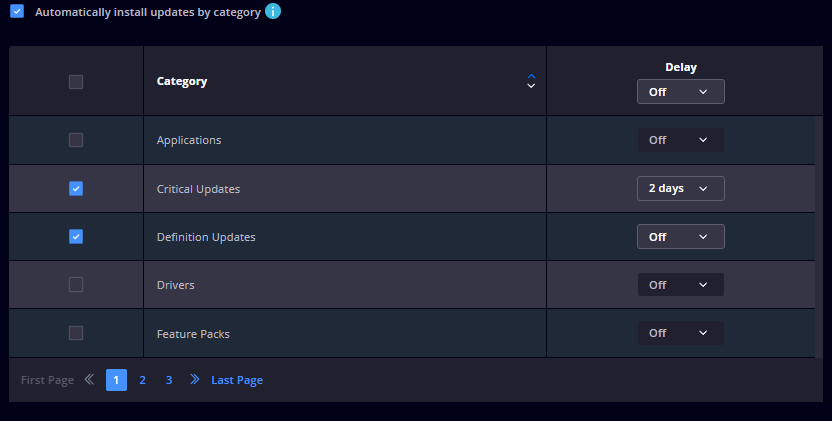Open the Feature Packs delay dropdown
The height and width of the screenshot is (421, 832).
pos(681,333)
